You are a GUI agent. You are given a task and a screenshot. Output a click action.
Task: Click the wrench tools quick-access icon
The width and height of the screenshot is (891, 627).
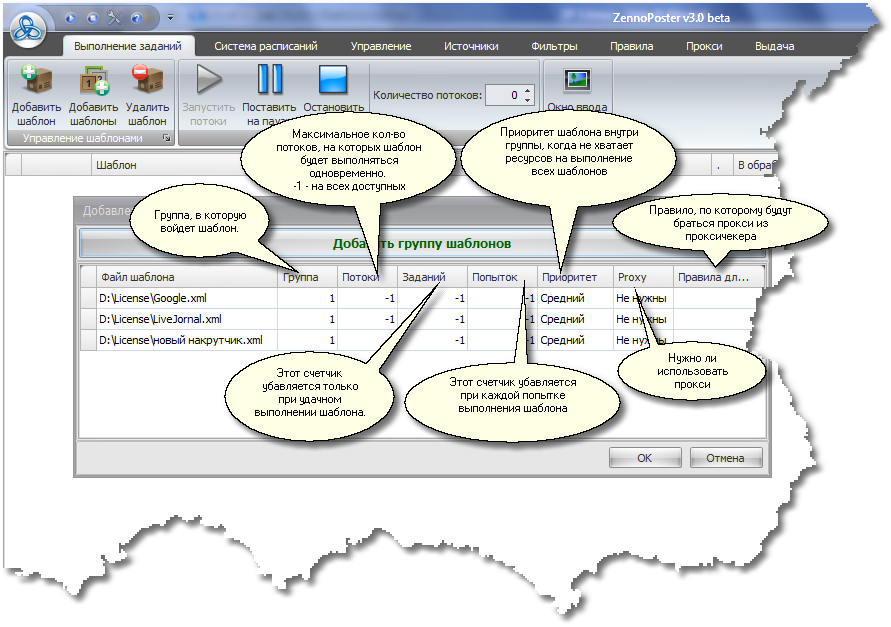[112, 18]
